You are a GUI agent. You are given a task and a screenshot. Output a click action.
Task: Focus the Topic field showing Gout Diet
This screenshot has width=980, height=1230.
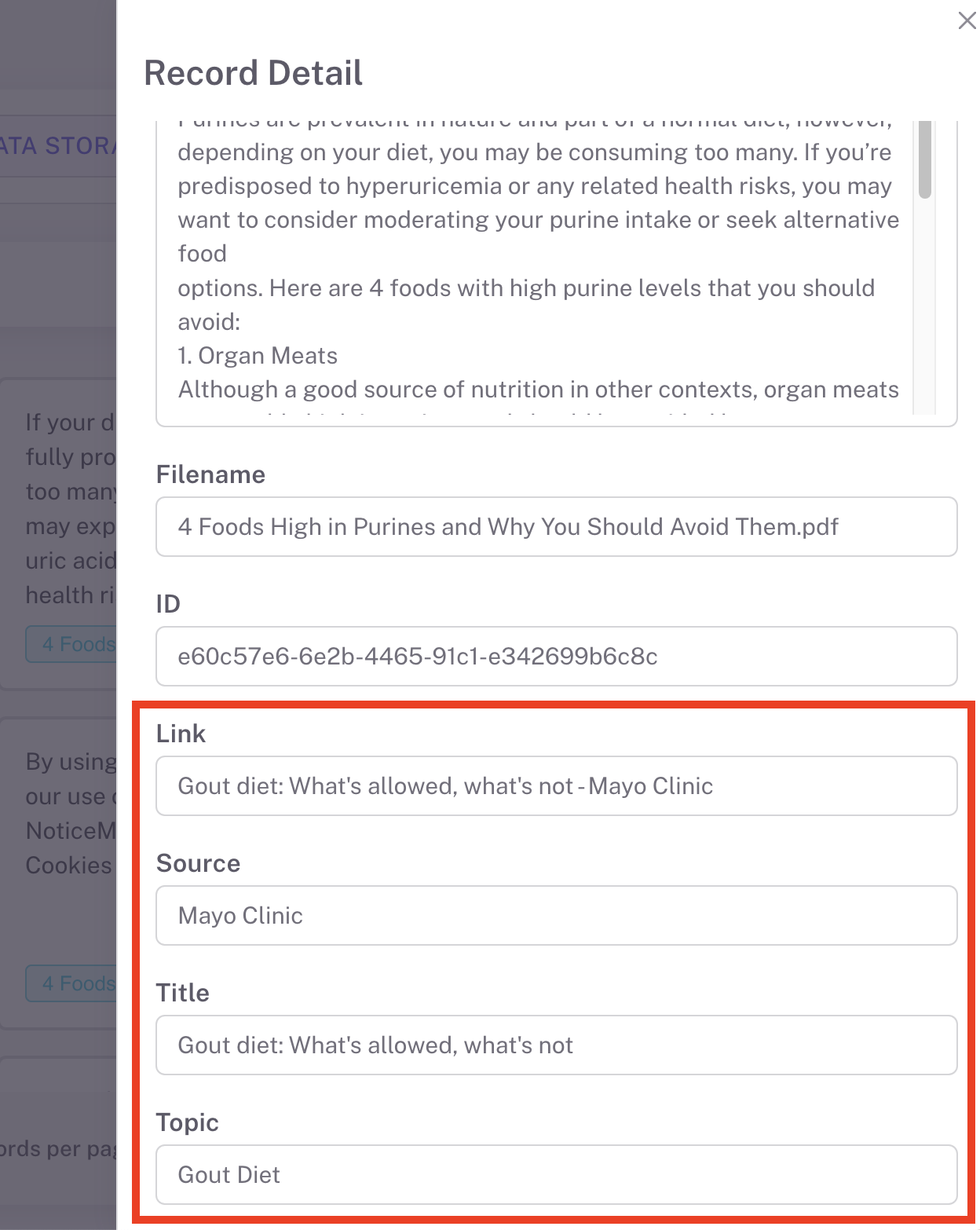[556, 1174]
